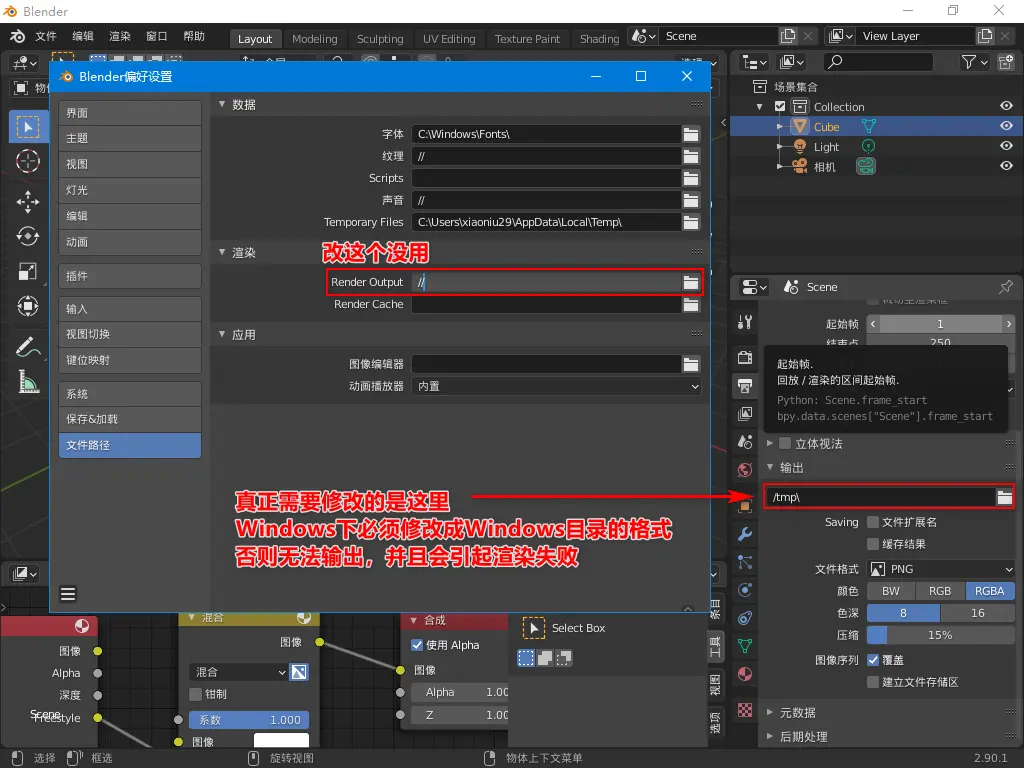The width and height of the screenshot is (1024, 768).
Task: Expand the 后期处理 panel
Action: 770,737
